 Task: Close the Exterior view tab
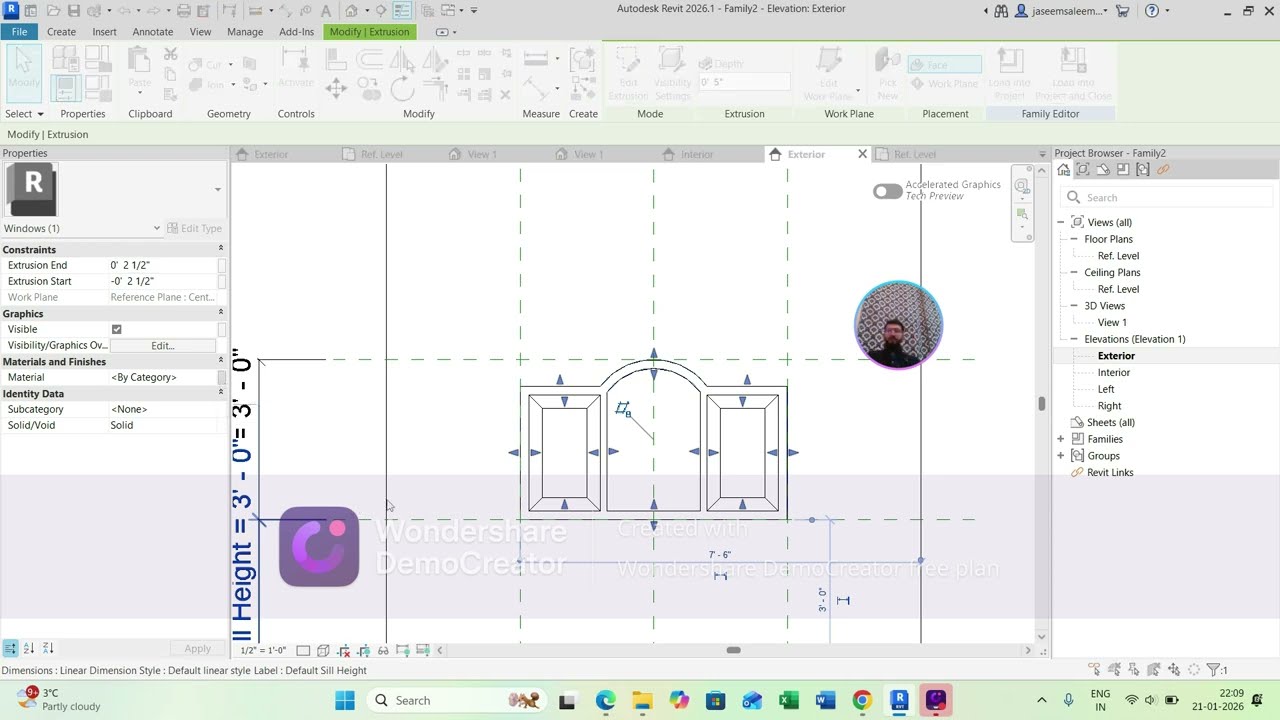coord(862,154)
